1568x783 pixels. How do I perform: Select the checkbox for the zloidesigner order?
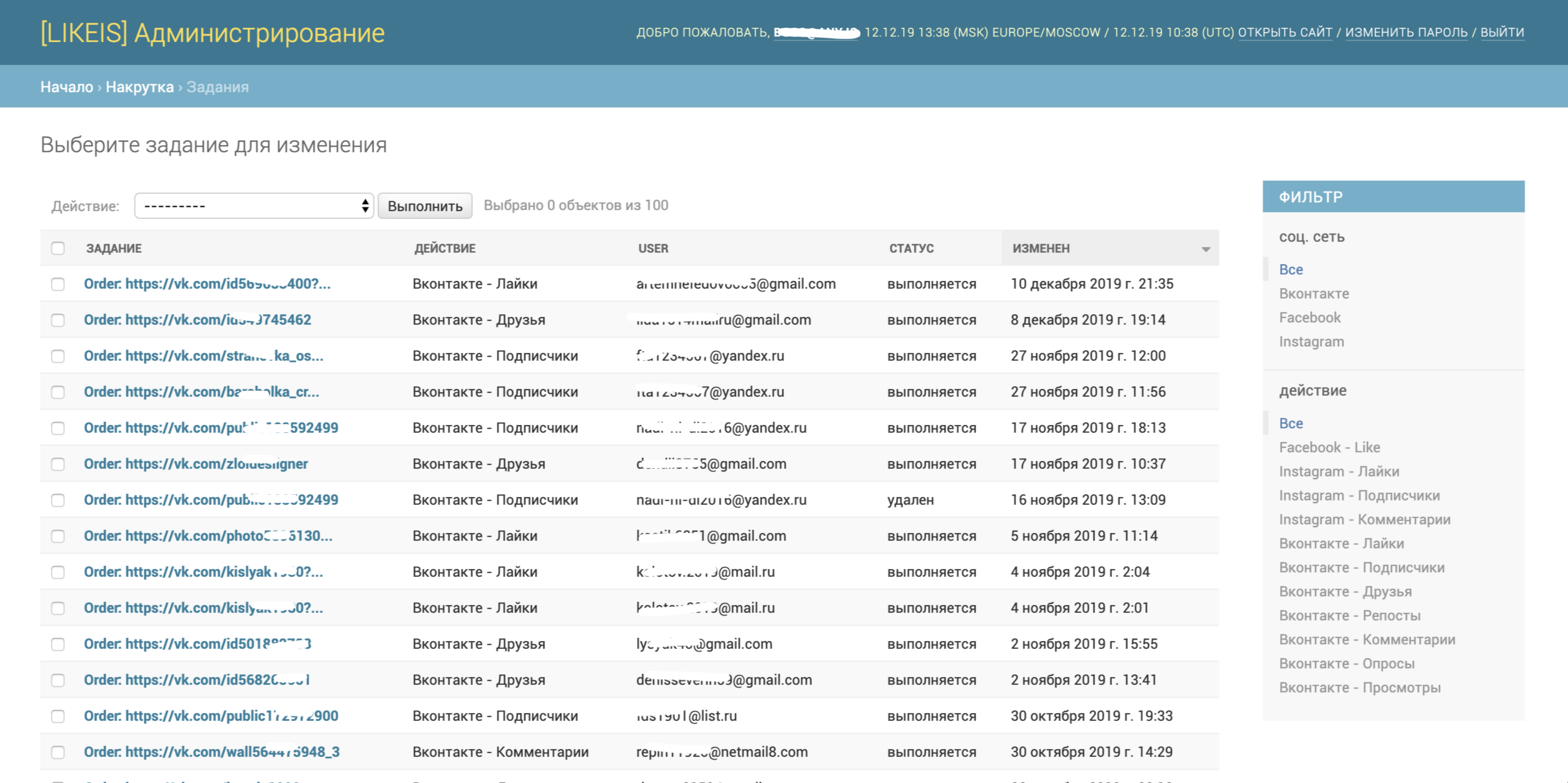58,464
